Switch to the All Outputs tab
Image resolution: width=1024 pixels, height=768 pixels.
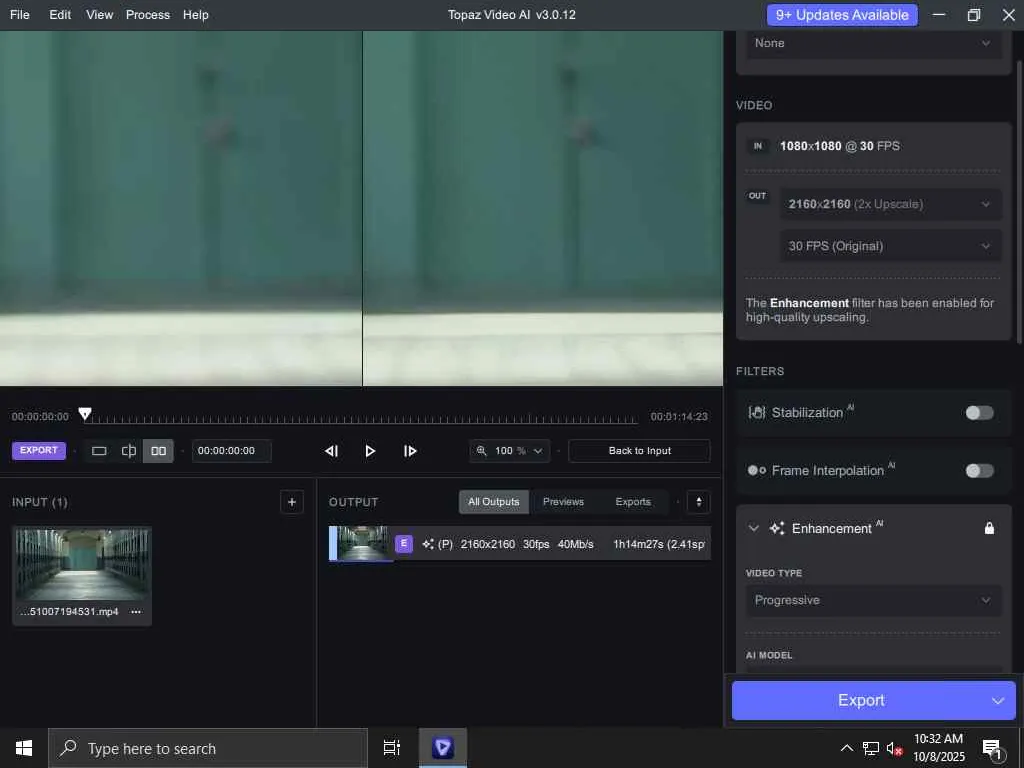[x=494, y=502]
